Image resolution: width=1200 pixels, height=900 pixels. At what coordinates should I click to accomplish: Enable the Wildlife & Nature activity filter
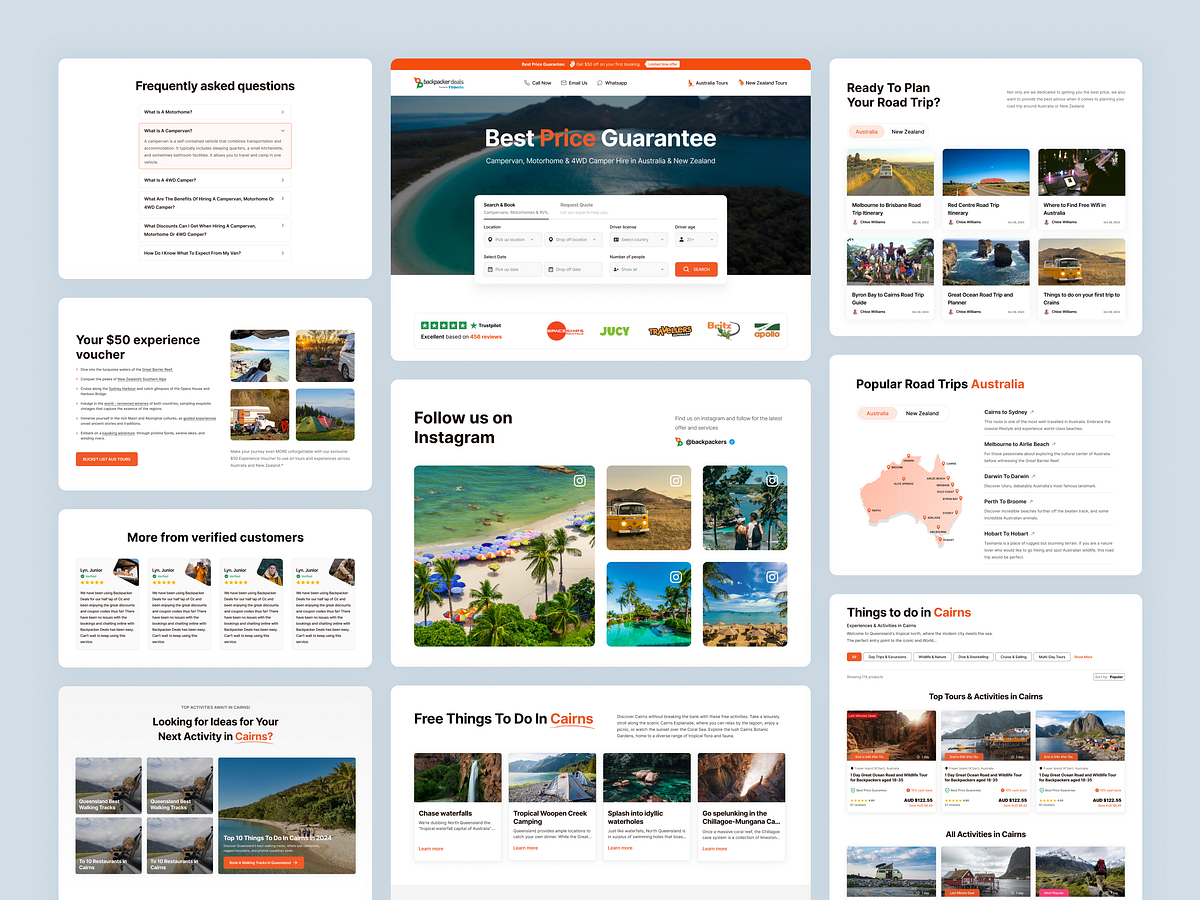click(932, 656)
